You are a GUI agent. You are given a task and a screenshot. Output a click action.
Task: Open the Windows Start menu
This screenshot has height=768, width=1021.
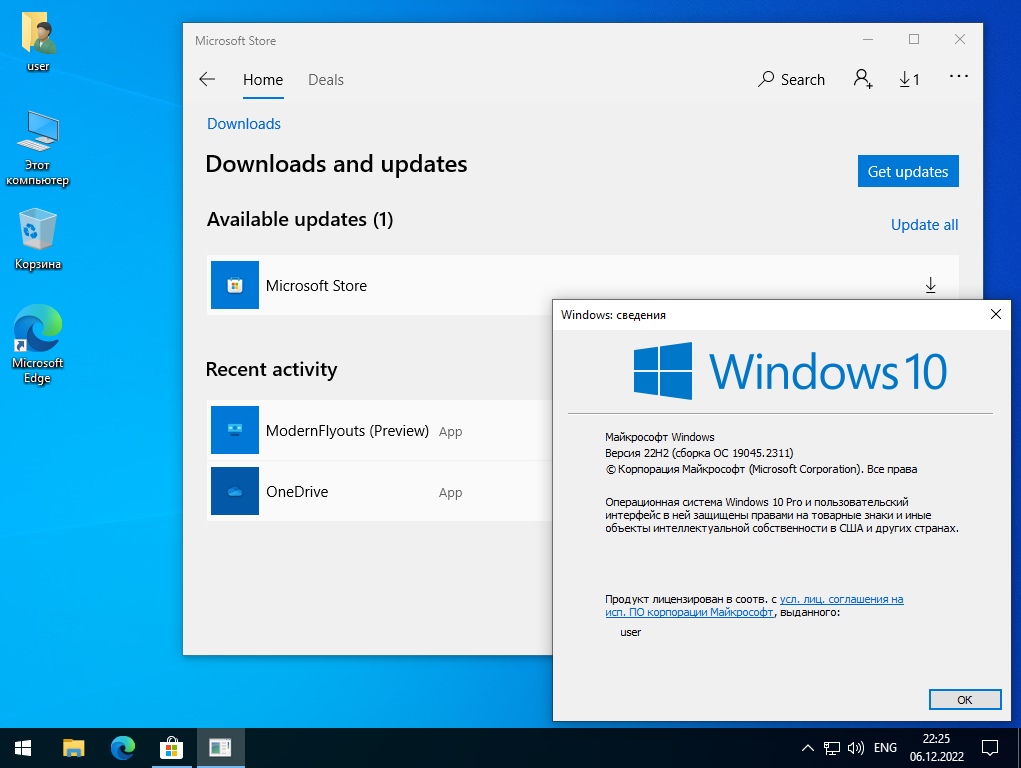pyautogui.click(x=23, y=748)
